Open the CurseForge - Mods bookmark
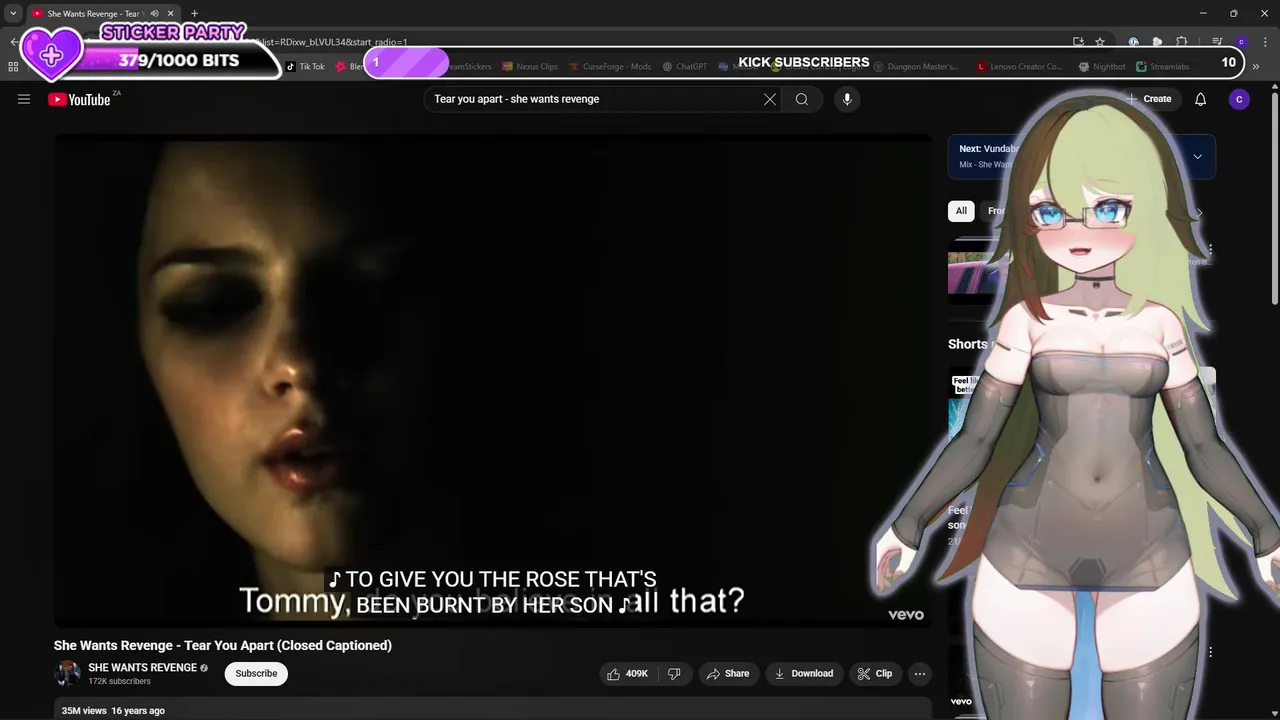 (610, 67)
